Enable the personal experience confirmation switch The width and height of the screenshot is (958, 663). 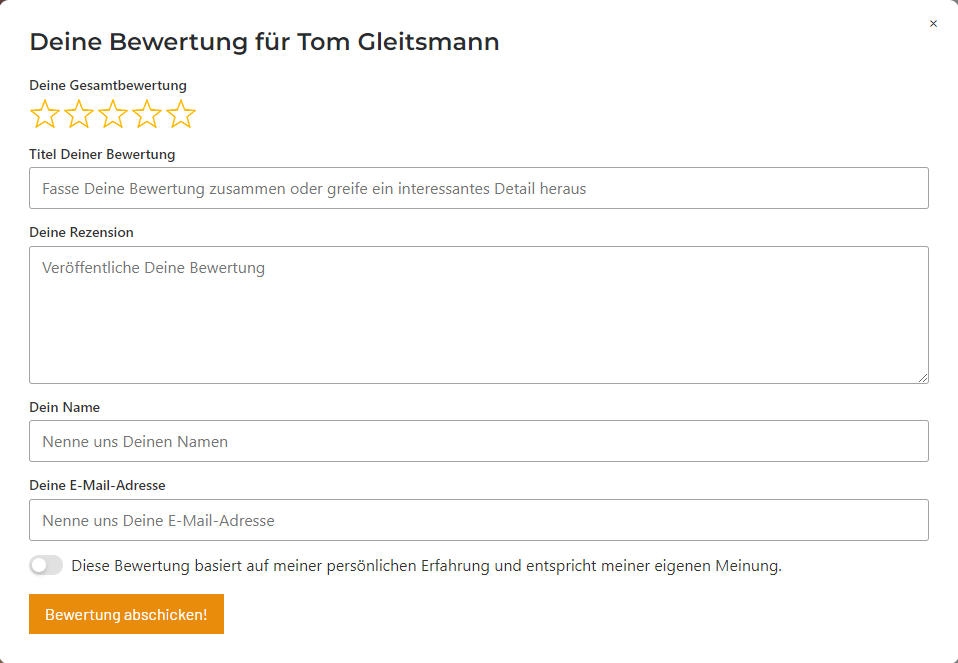click(x=46, y=566)
